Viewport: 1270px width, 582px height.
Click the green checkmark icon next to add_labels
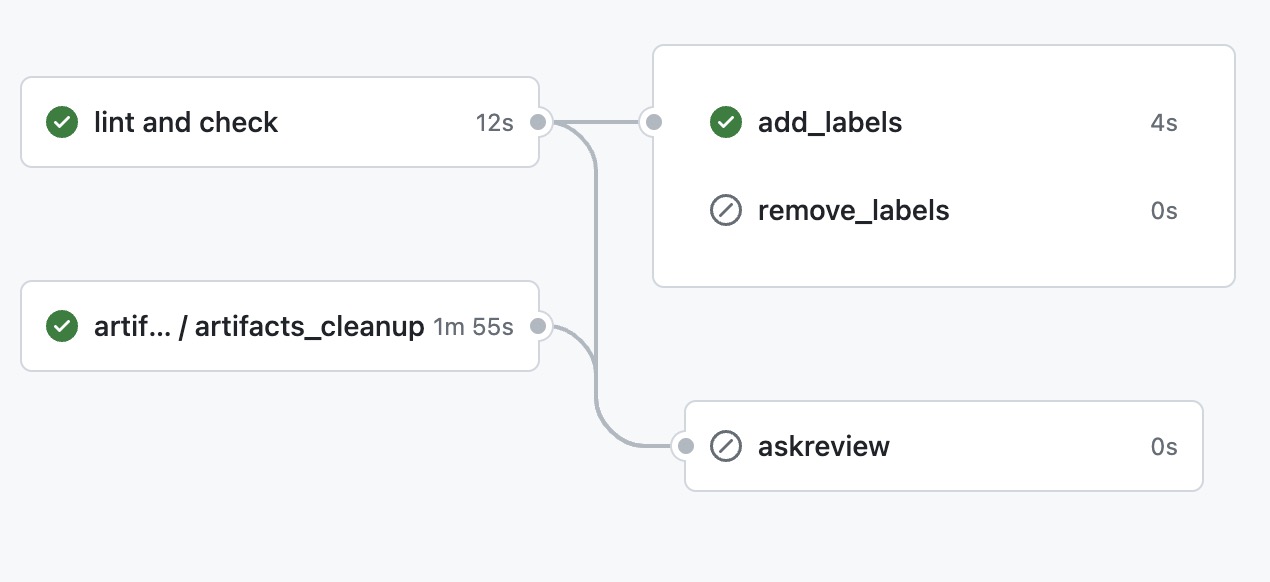pyautogui.click(x=725, y=123)
